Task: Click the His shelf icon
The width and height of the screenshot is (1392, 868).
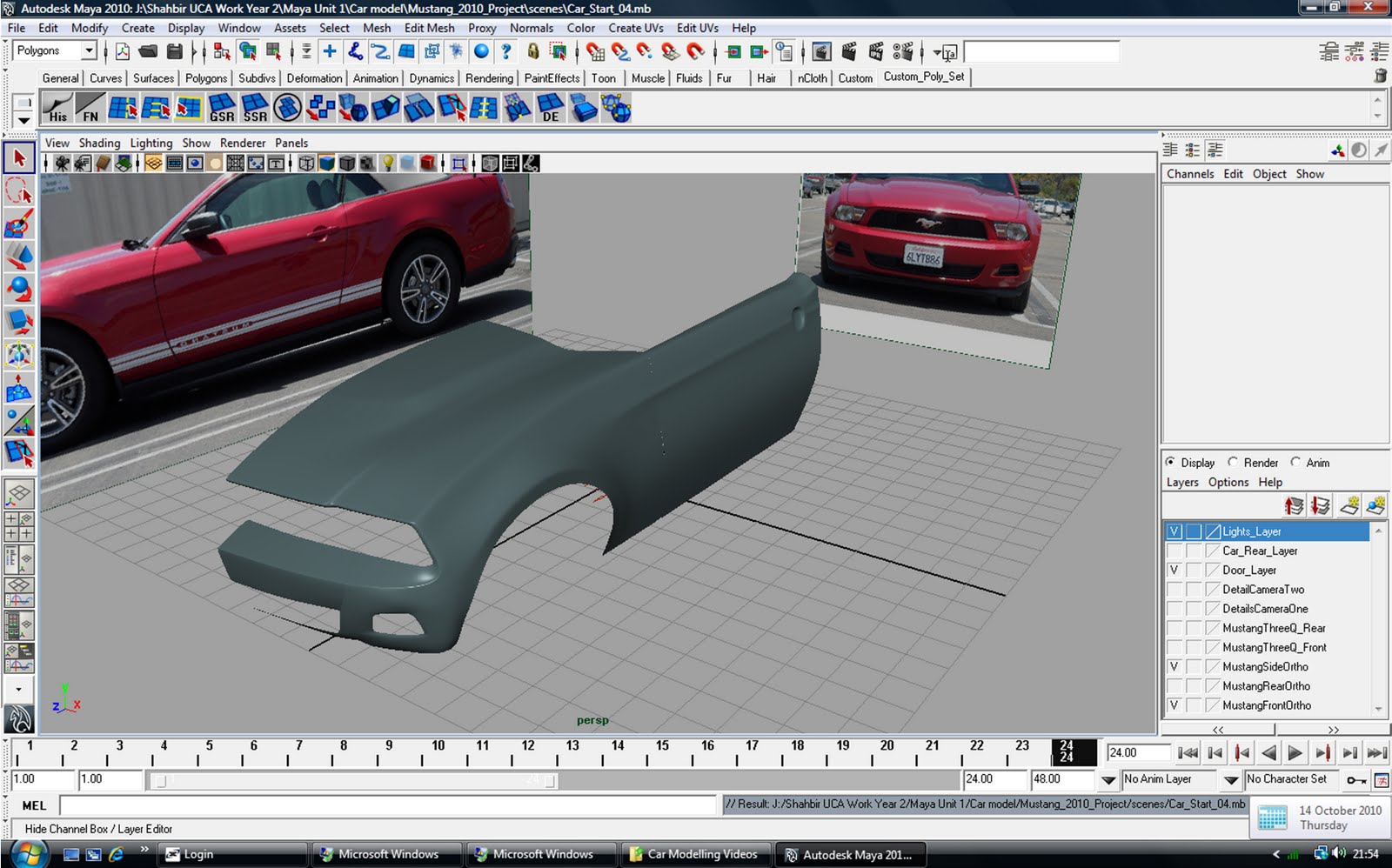Action: (57, 109)
